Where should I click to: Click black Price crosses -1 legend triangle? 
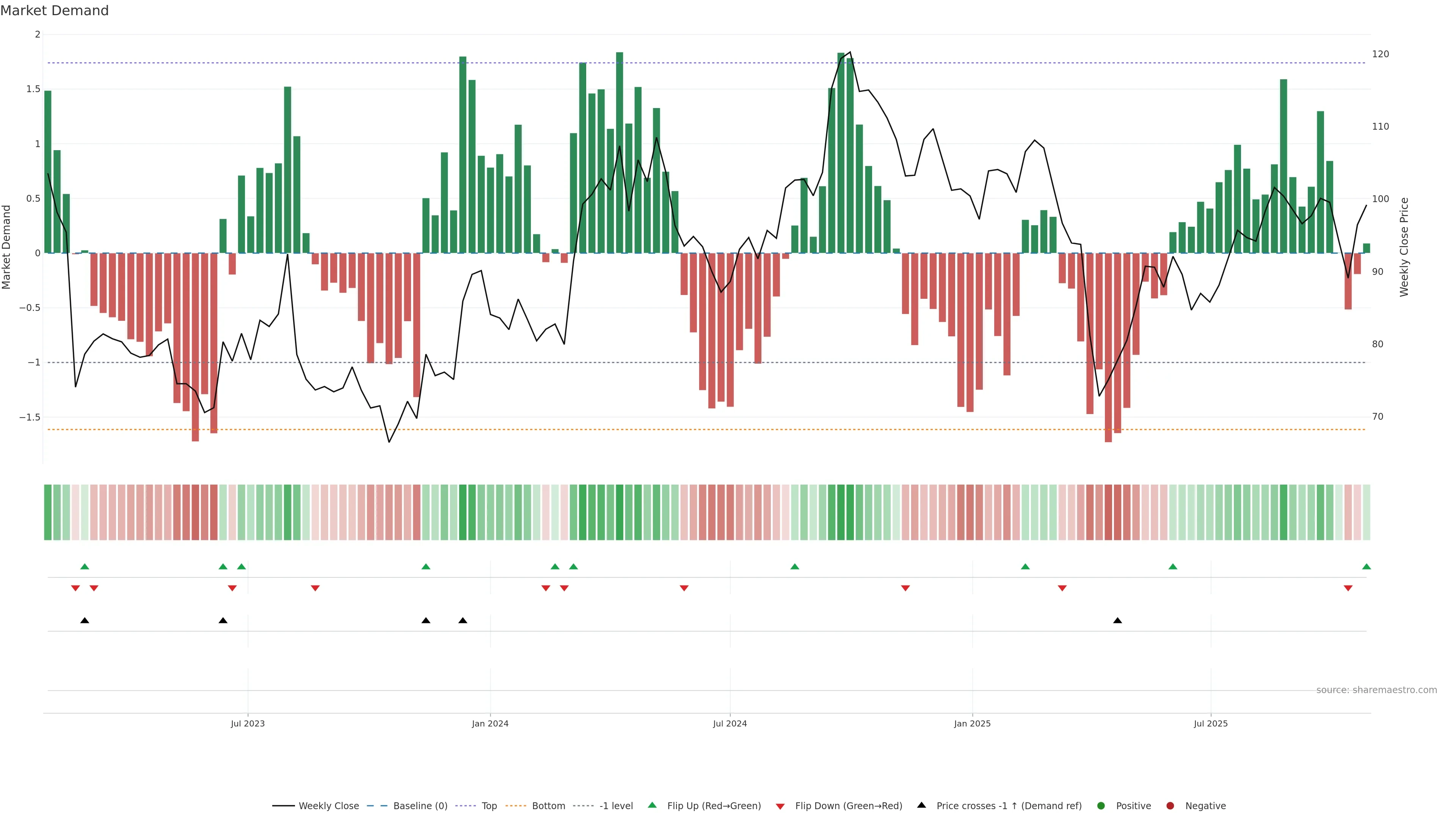tap(921, 805)
